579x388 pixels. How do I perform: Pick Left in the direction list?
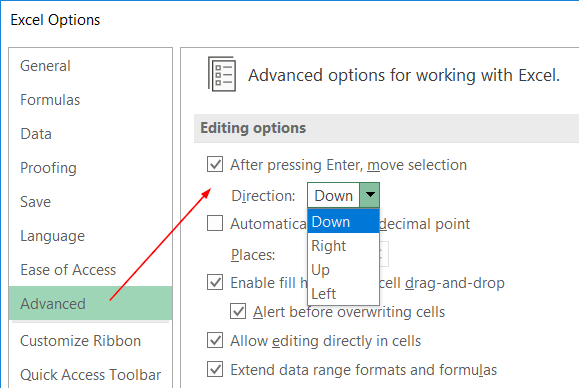pos(343,294)
